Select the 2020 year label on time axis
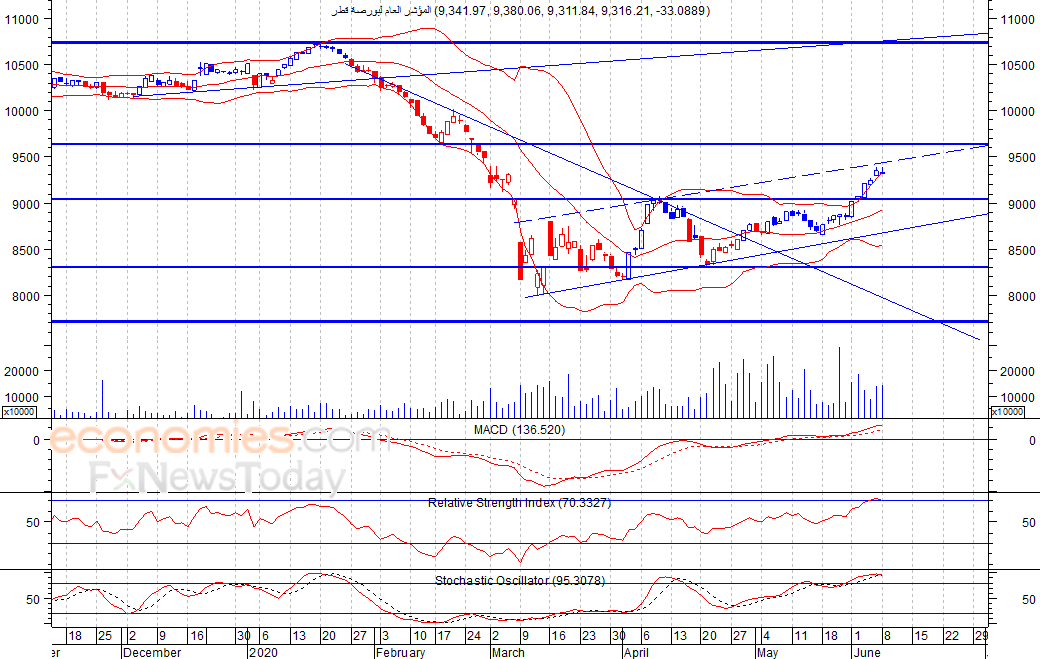 263,652
